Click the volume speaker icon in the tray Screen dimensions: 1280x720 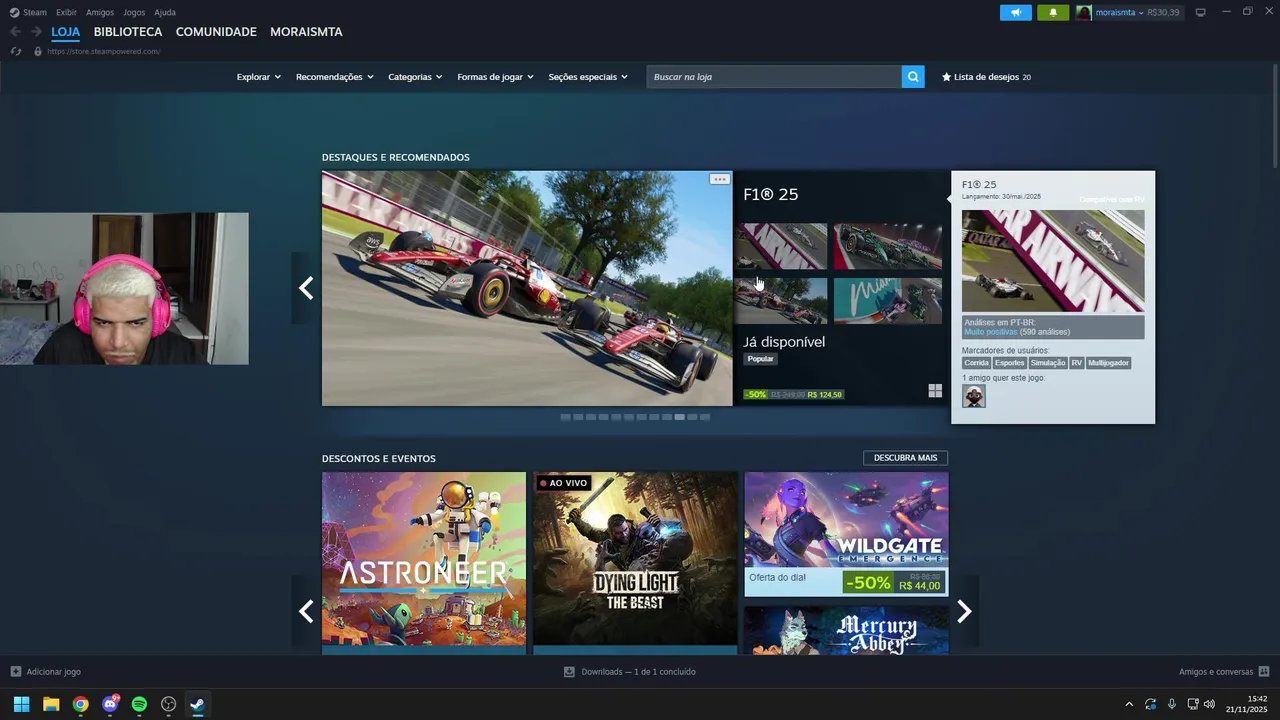pos(1209,704)
